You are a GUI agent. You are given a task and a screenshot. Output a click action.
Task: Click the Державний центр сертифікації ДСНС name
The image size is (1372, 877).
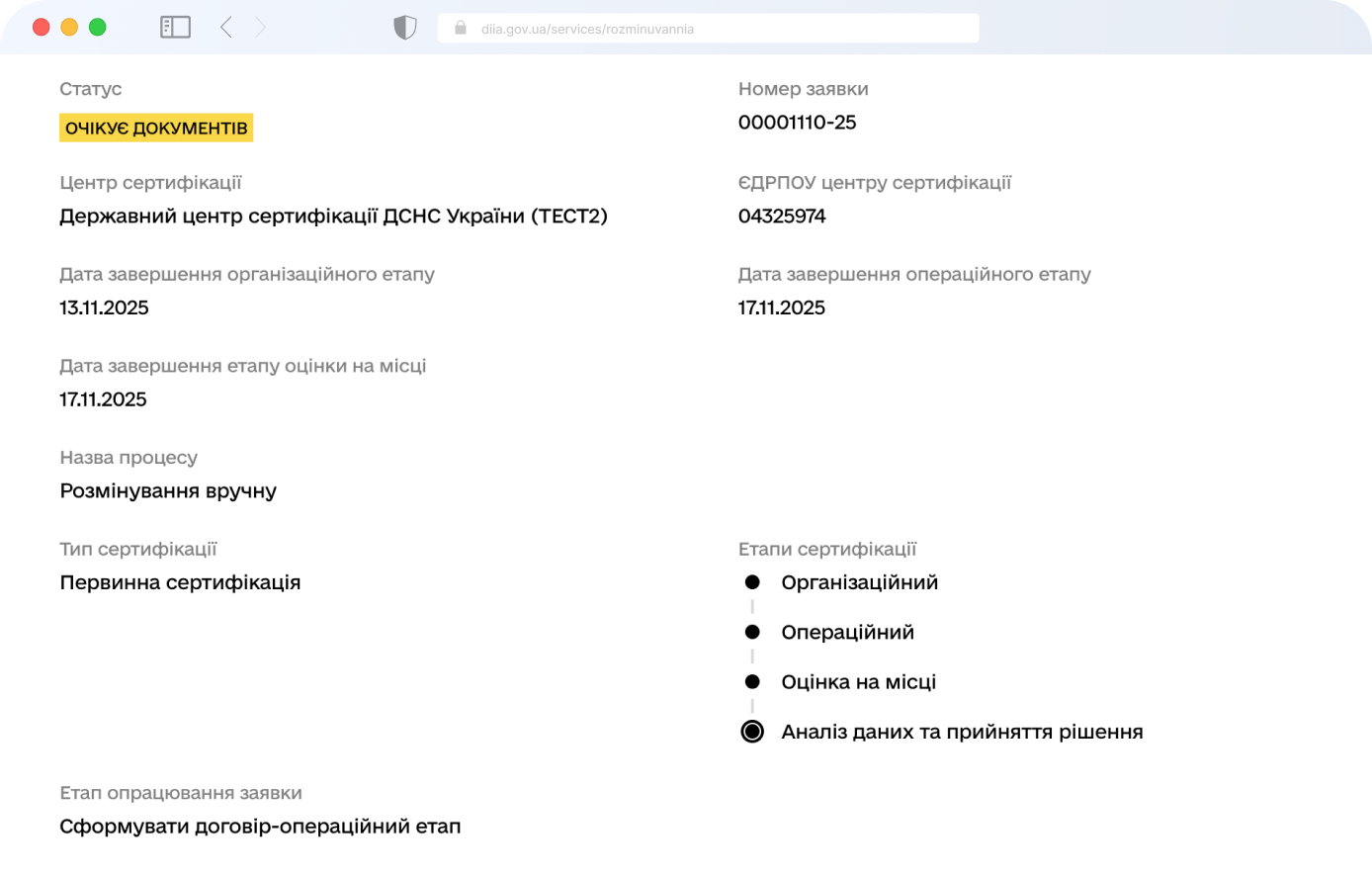pyautogui.click(x=333, y=216)
